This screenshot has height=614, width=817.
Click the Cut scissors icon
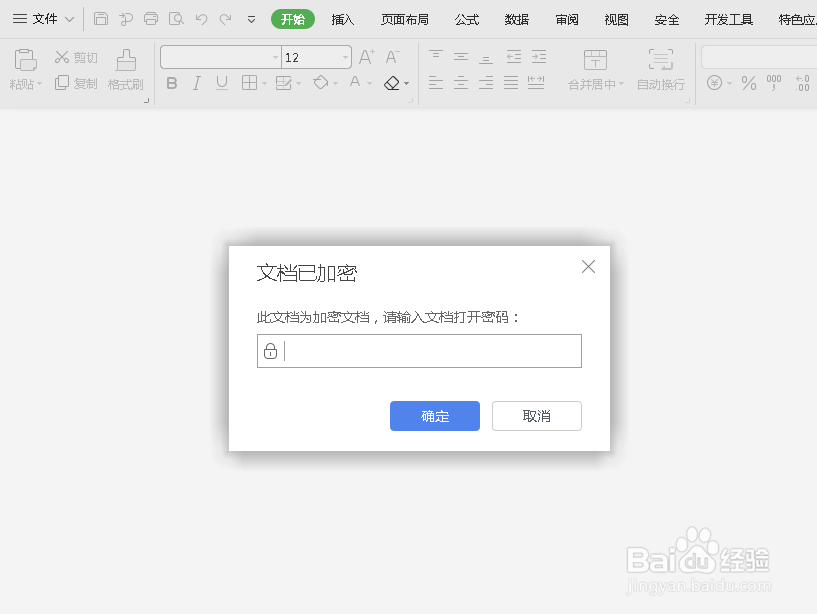point(61,58)
